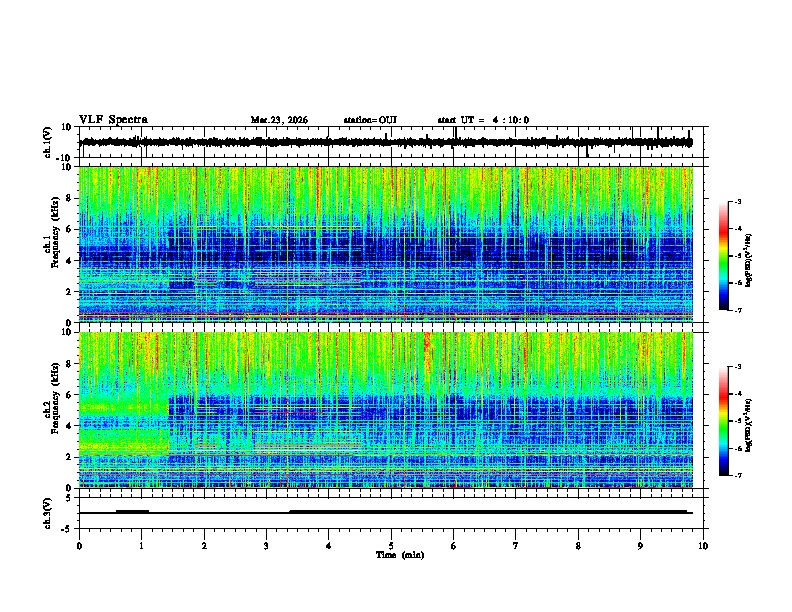Click inside the ch.1 frequency spectrogram
Viewport: 792px width, 612px height.
click(x=386, y=244)
